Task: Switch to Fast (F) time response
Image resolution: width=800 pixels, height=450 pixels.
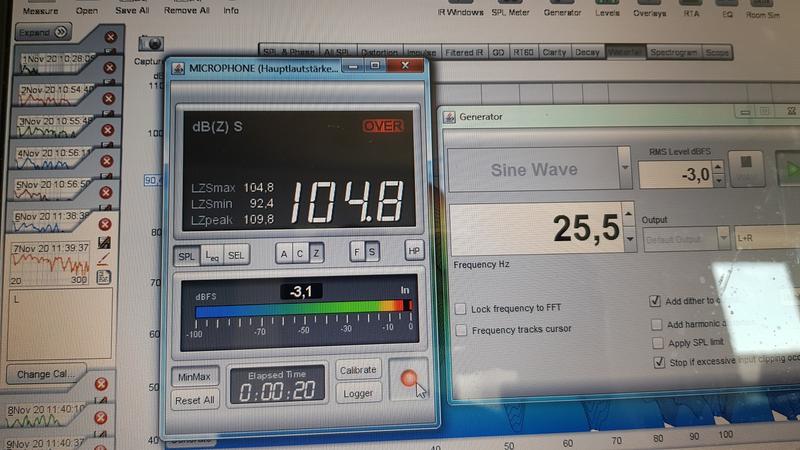Action: pos(357,252)
